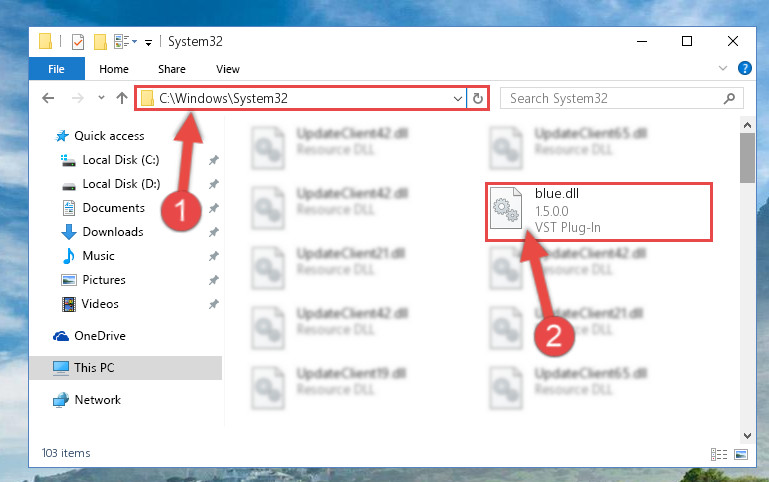
Task: Refresh the System32 folder view
Action: (478, 99)
